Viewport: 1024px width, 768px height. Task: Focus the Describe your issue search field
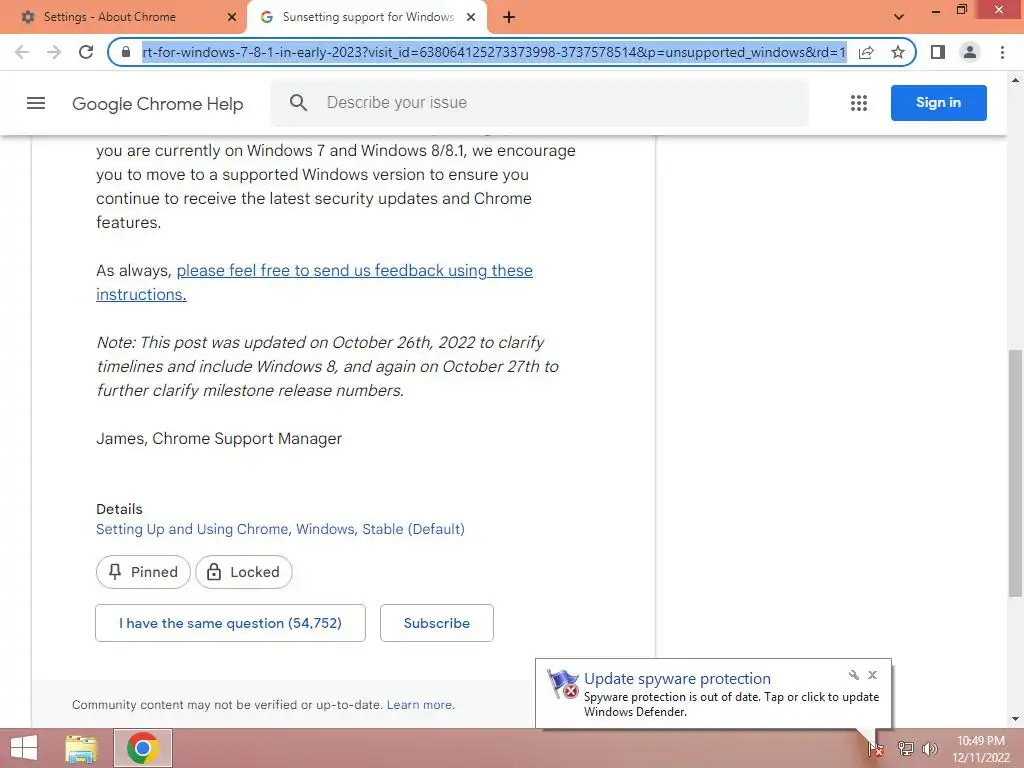click(x=539, y=103)
